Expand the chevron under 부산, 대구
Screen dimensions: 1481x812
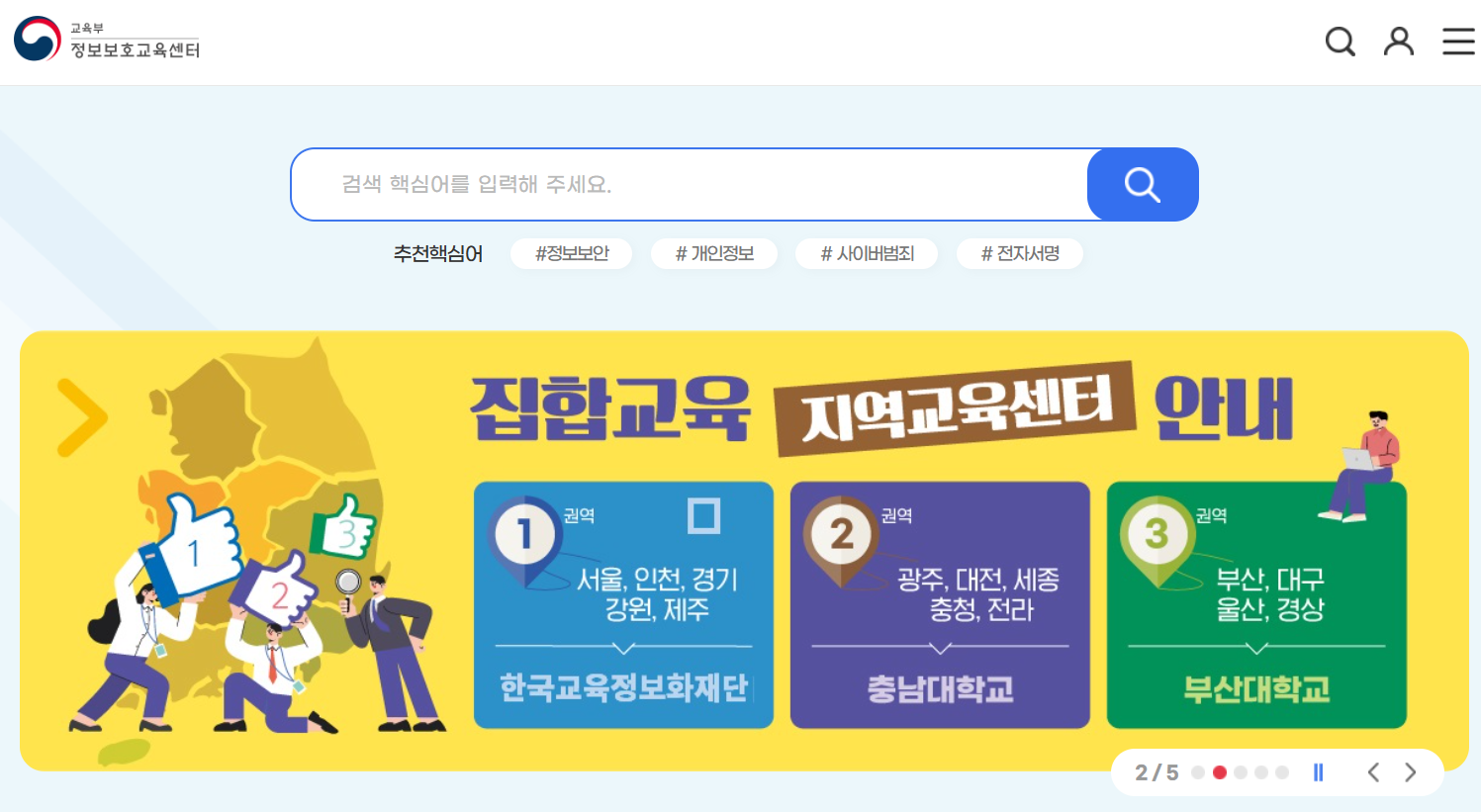[1256, 648]
